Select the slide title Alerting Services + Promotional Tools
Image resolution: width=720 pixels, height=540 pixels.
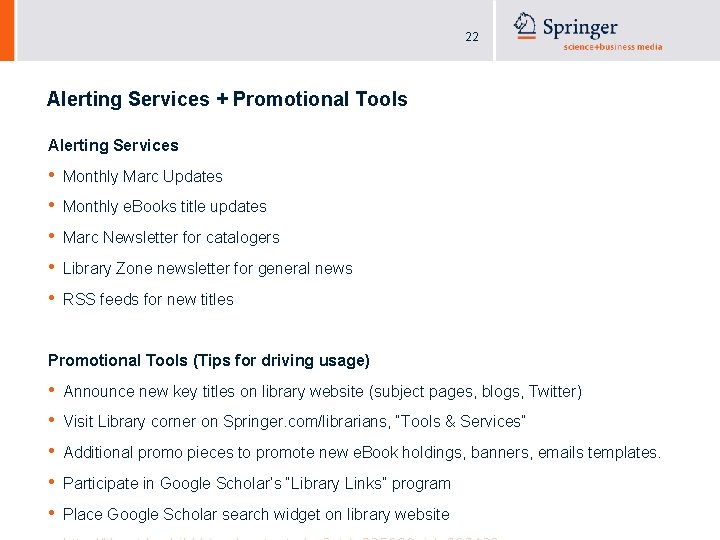[x=227, y=99]
